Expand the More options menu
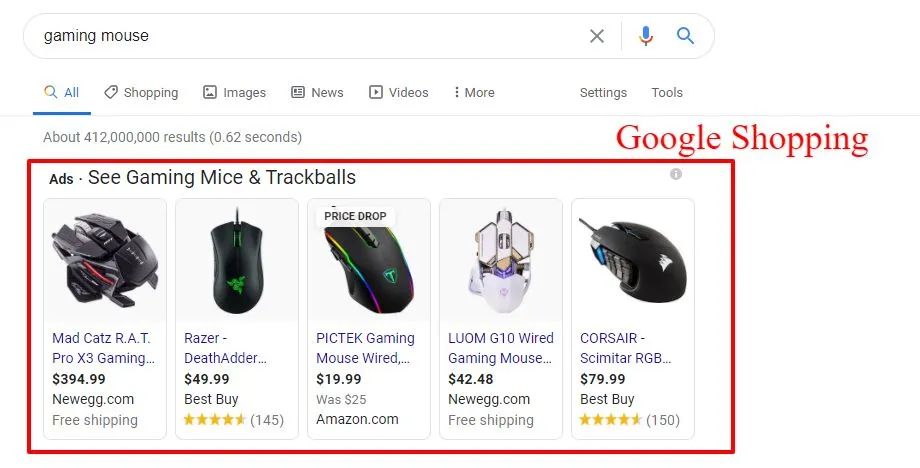The image size is (920, 468). tap(473, 92)
